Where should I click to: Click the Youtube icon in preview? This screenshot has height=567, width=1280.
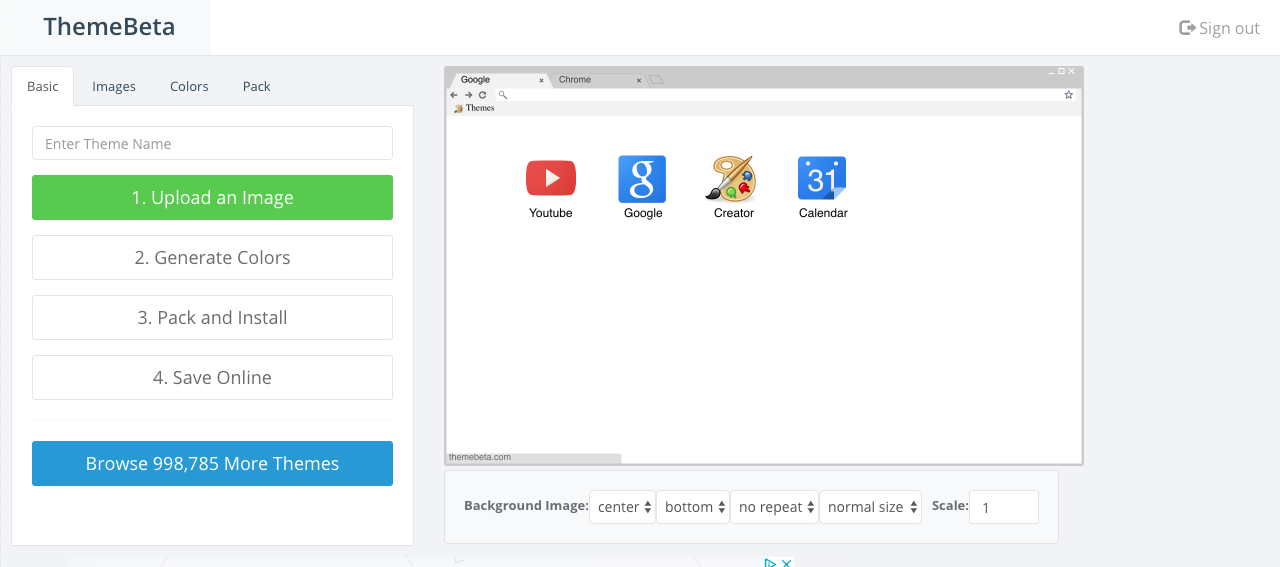tap(550, 178)
